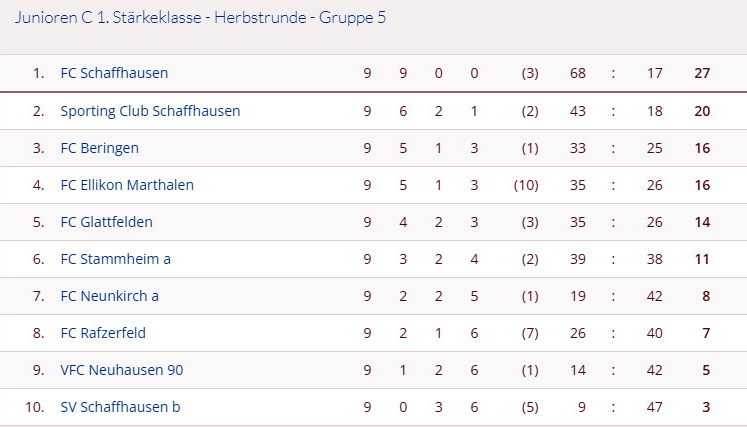Image resolution: width=747 pixels, height=427 pixels.
Task: Select Sporting Club Schaffhausen's 20 points value
Action: (x=702, y=111)
